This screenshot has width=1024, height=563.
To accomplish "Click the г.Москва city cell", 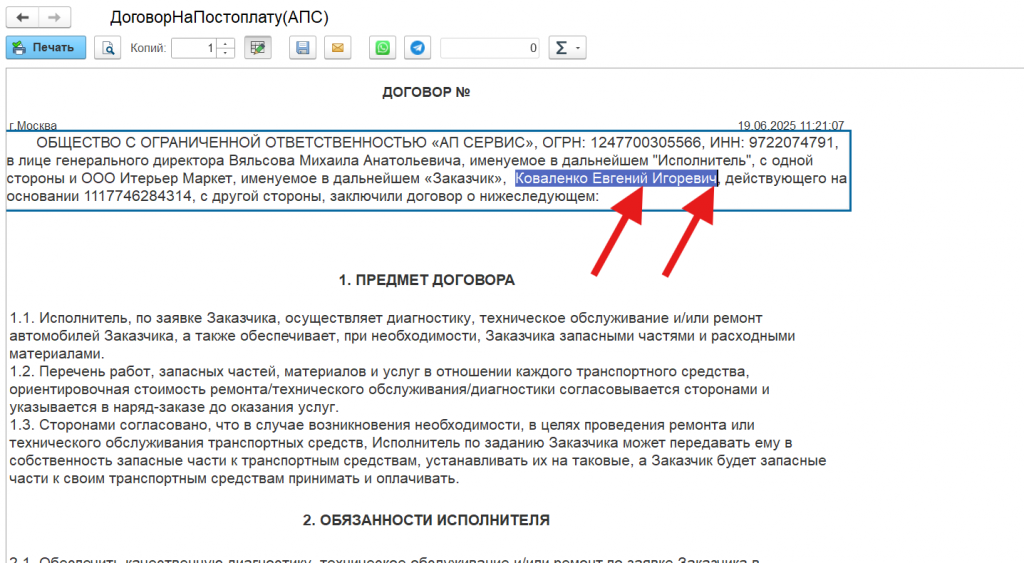I will click(x=33, y=125).
